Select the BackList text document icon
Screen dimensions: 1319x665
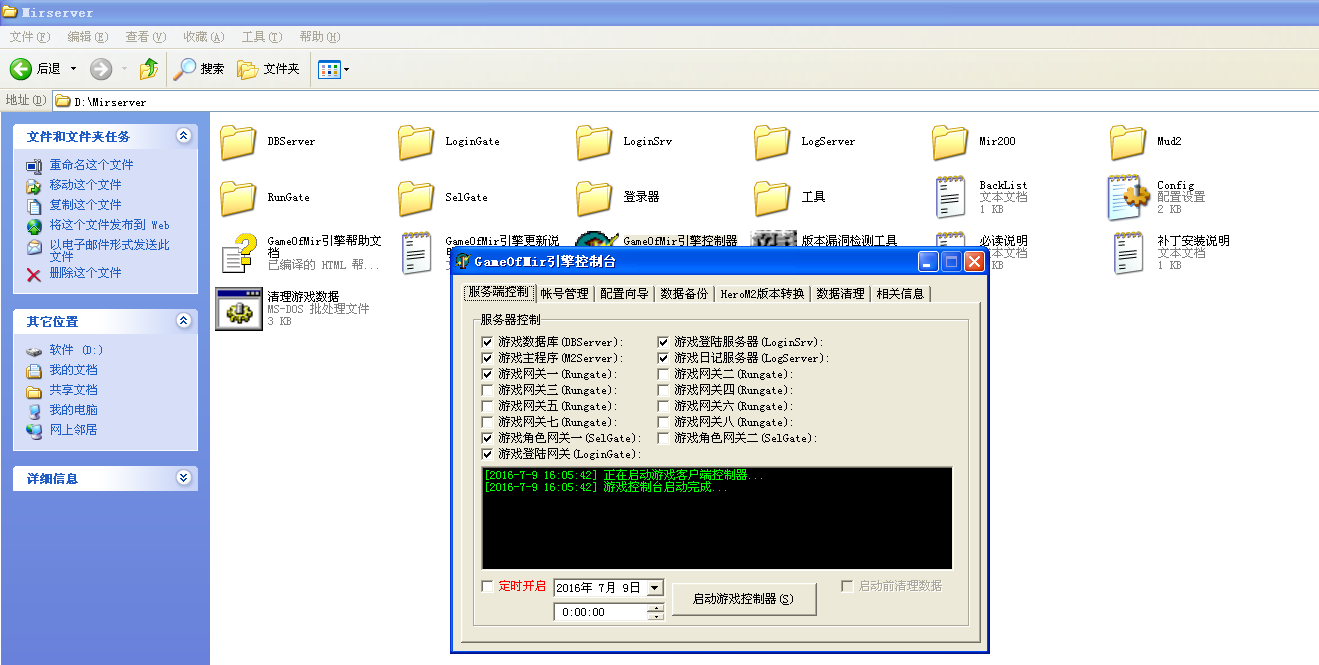click(950, 197)
